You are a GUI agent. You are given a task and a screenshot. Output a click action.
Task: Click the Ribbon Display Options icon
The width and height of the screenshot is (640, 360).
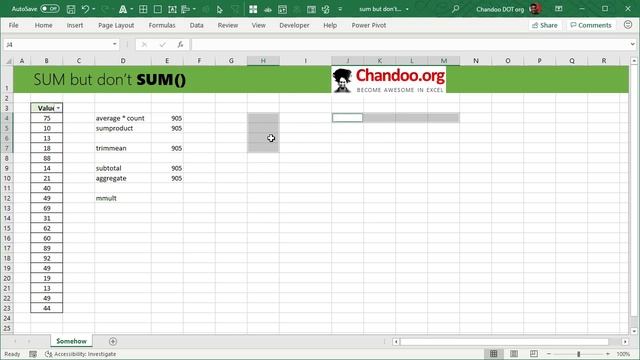coord(558,9)
